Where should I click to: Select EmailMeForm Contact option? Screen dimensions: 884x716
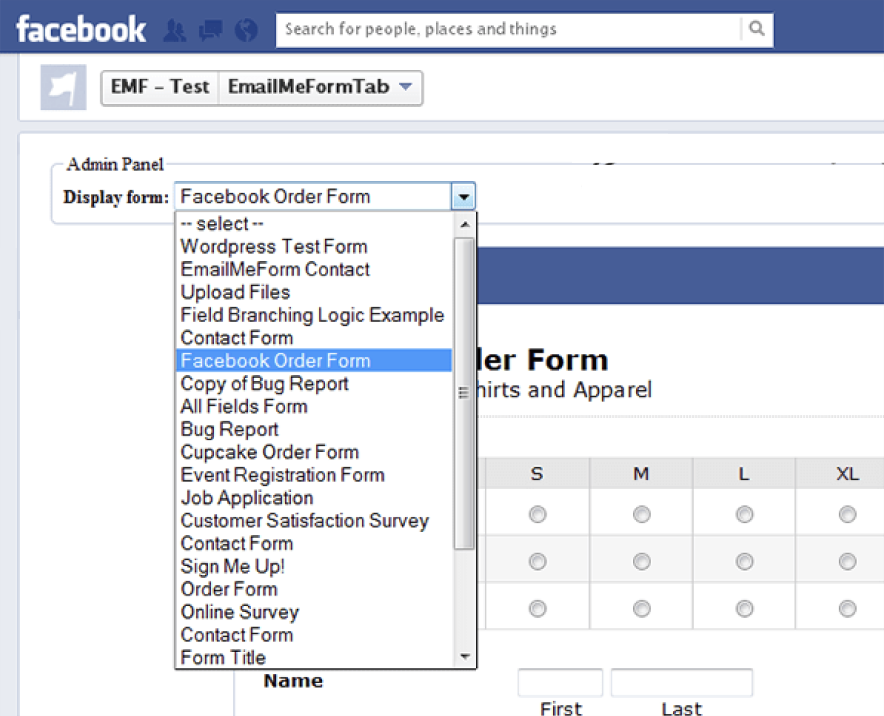(x=314, y=269)
